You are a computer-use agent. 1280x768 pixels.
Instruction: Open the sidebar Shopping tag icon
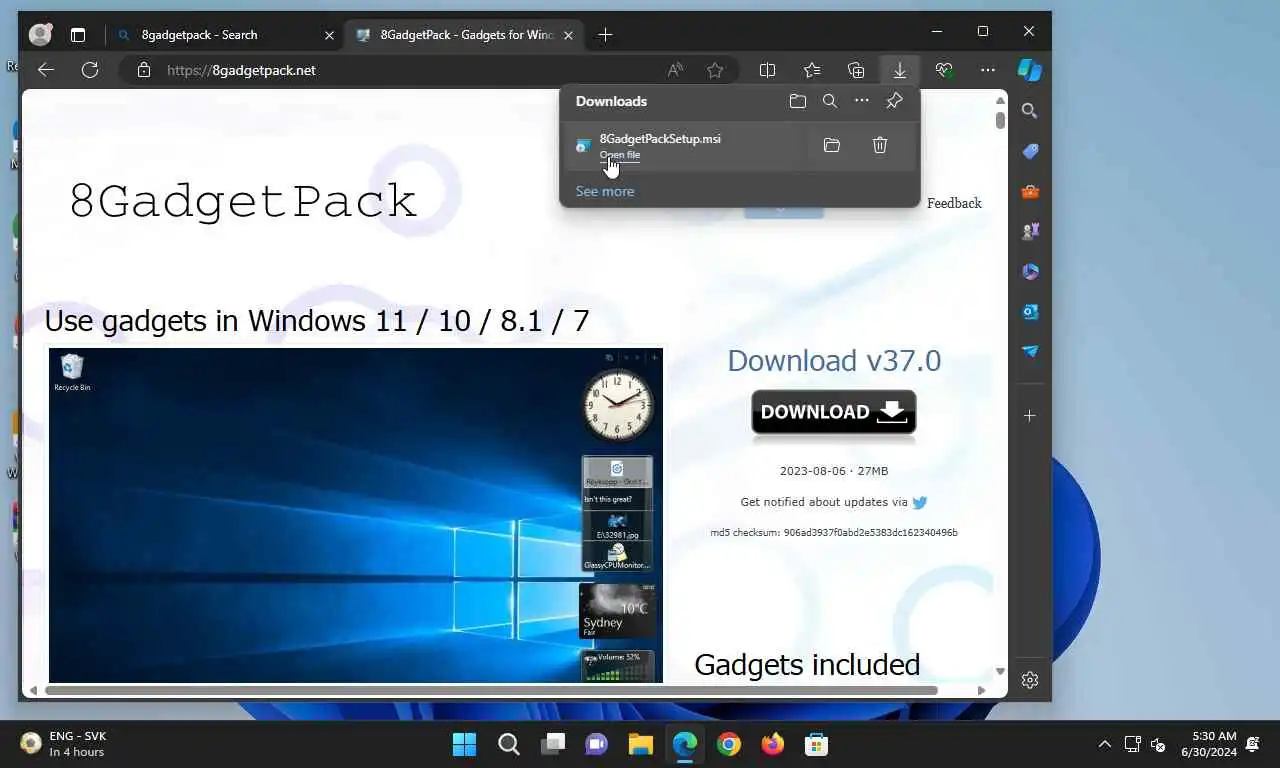pyautogui.click(x=1030, y=151)
